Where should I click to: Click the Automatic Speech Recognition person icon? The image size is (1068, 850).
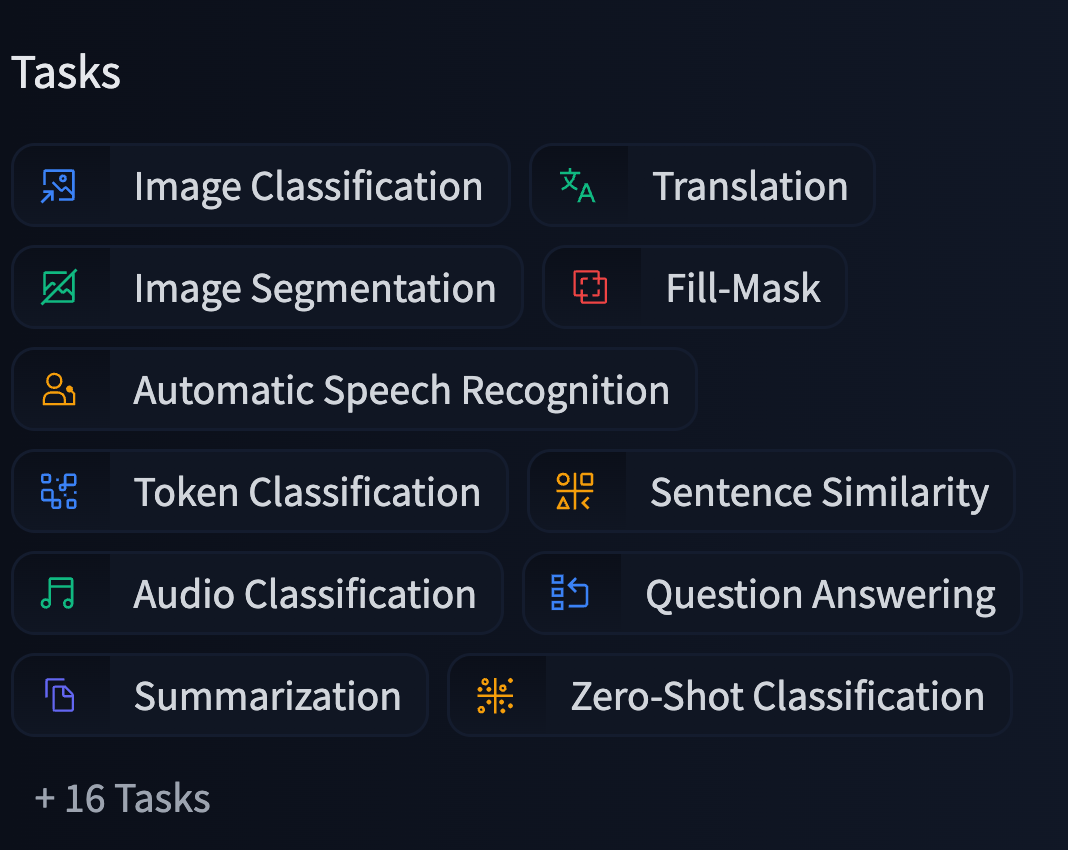click(59, 390)
